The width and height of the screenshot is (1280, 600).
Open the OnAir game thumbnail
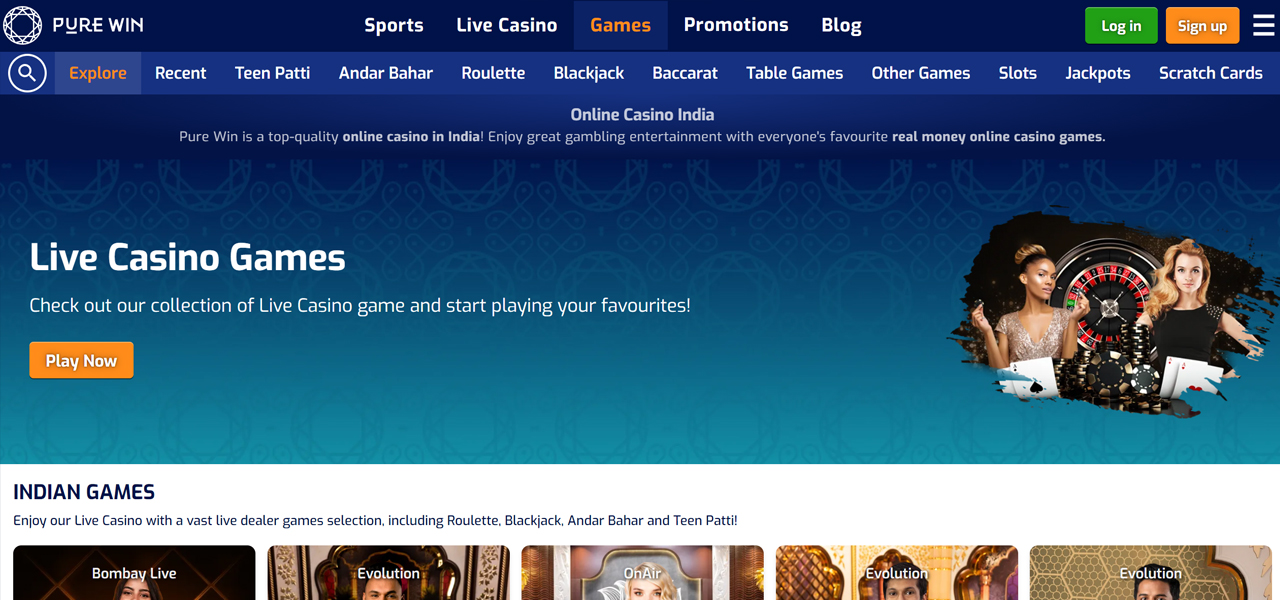point(642,573)
